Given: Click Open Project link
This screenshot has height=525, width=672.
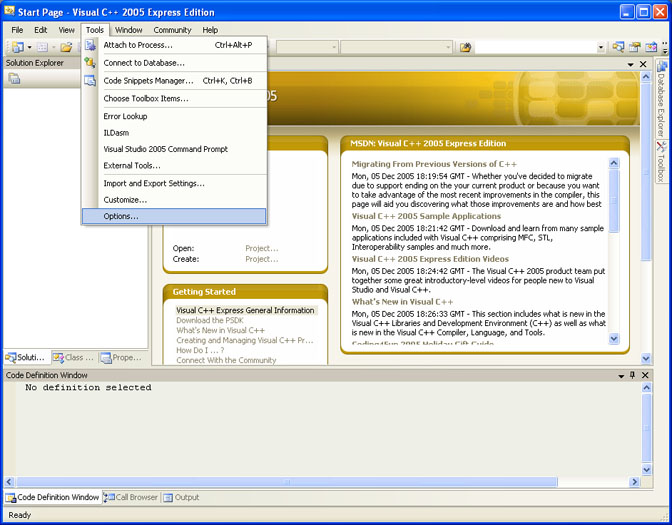Looking at the screenshot, I should [261, 248].
